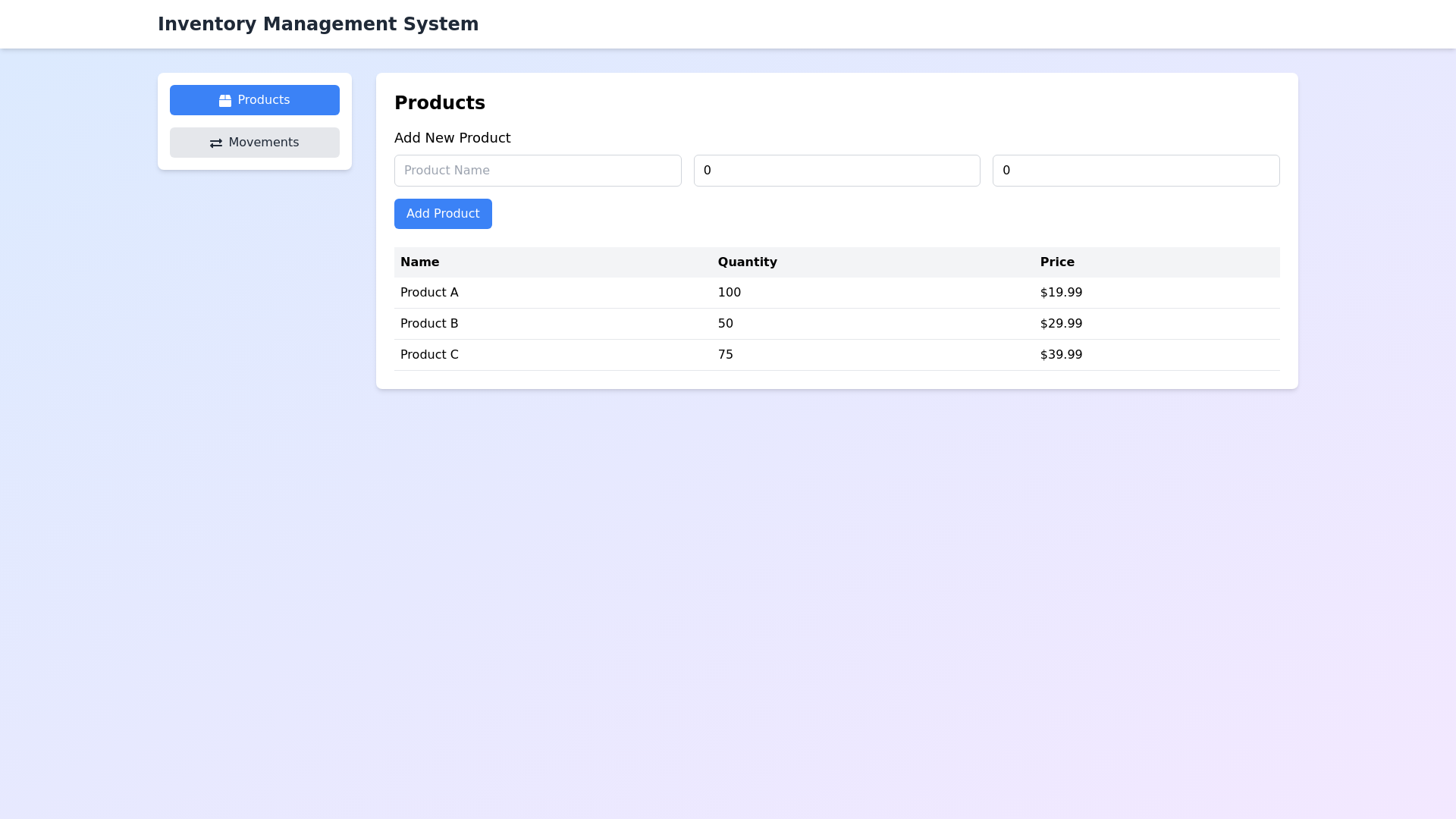Viewport: 1456px width, 819px height.
Task: Focus the Product Name input field
Action: tap(538, 171)
